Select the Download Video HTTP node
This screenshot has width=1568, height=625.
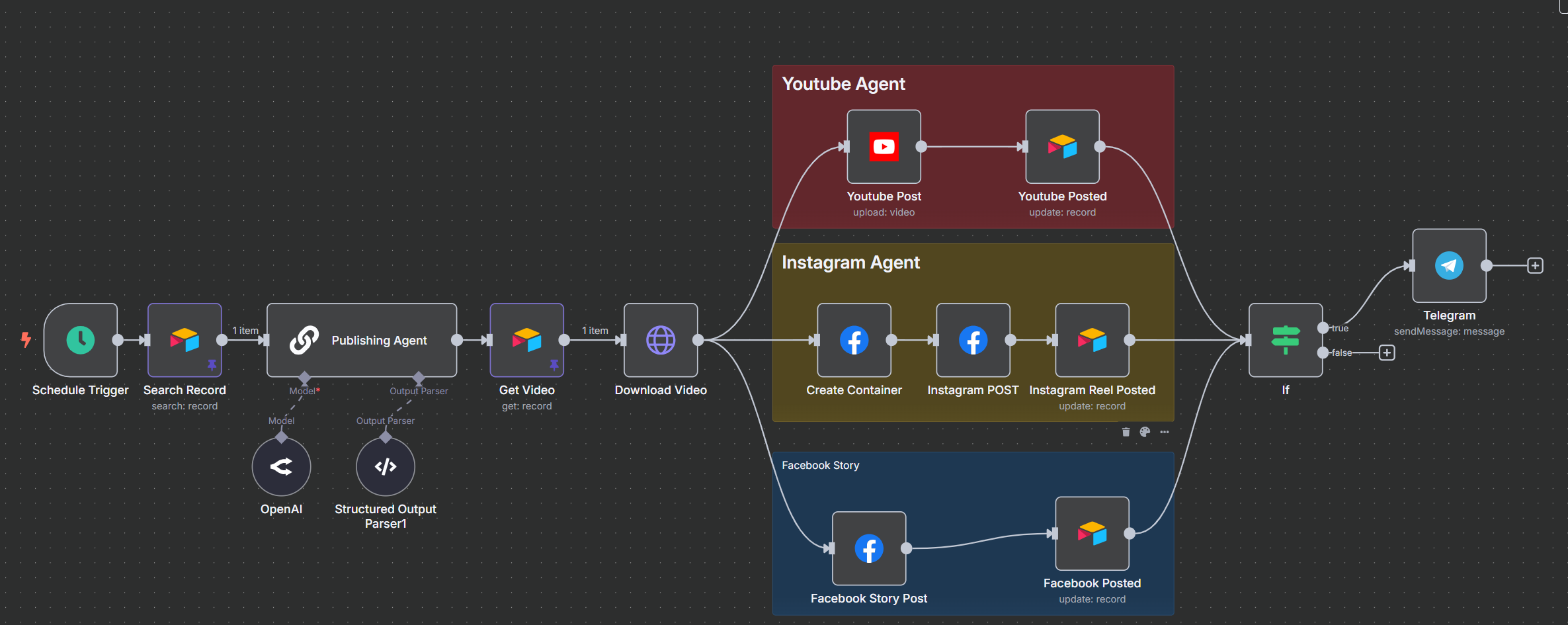click(661, 340)
